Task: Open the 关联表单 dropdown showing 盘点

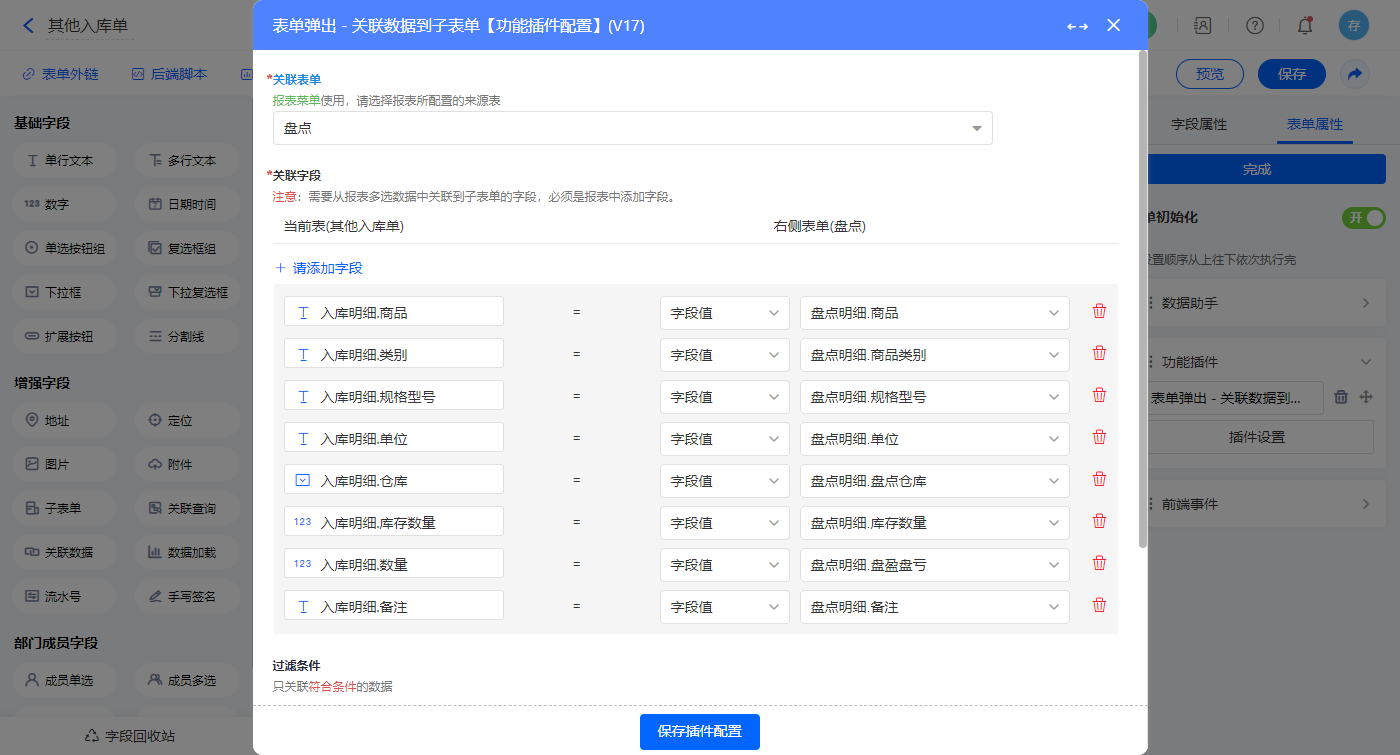Action: coord(632,128)
